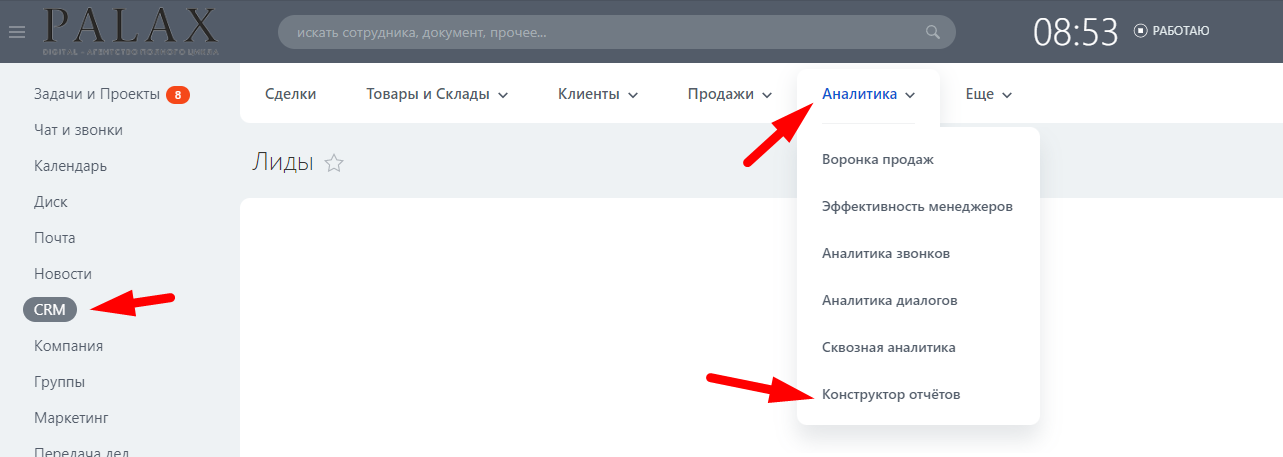
Task: Click the PALAX logo
Action: tap(130, 31)
